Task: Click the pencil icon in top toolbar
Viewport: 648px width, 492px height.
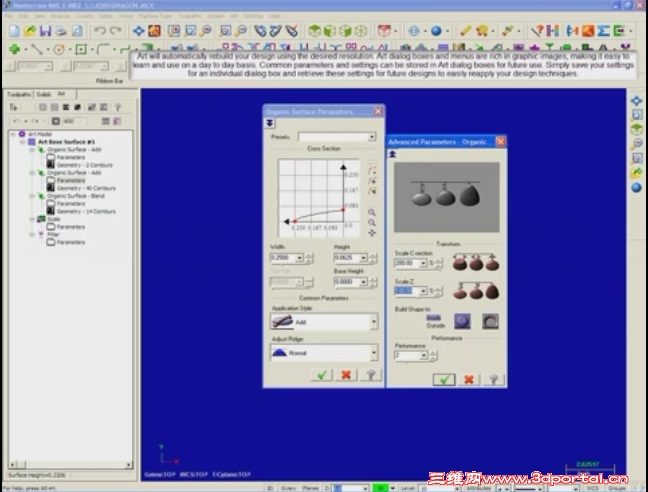Action: point(465,31)
